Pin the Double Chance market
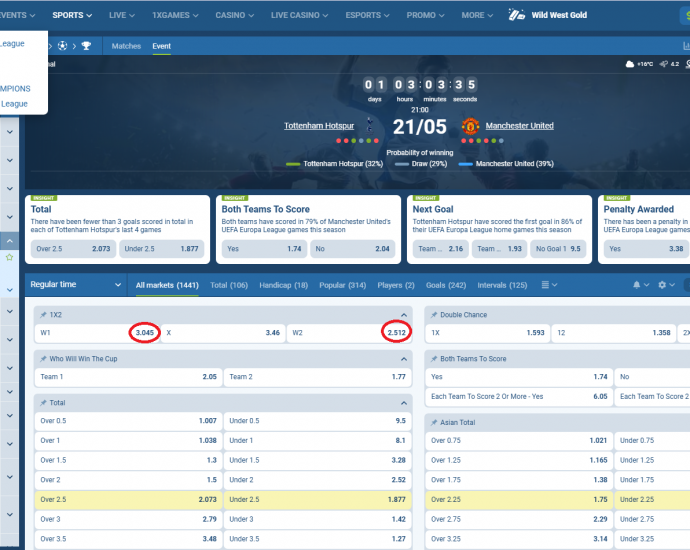The height and width of the screenshot is (550, 690). (x=434, y=315)
